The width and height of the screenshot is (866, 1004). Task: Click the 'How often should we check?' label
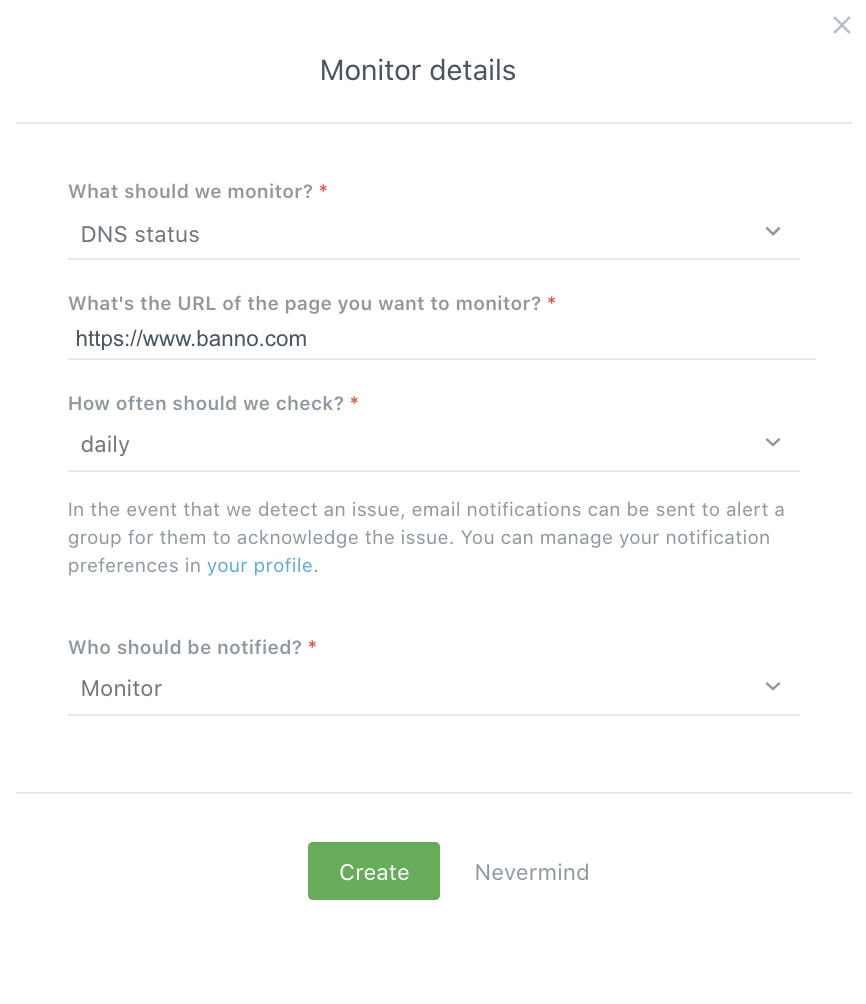pos(205,403)
